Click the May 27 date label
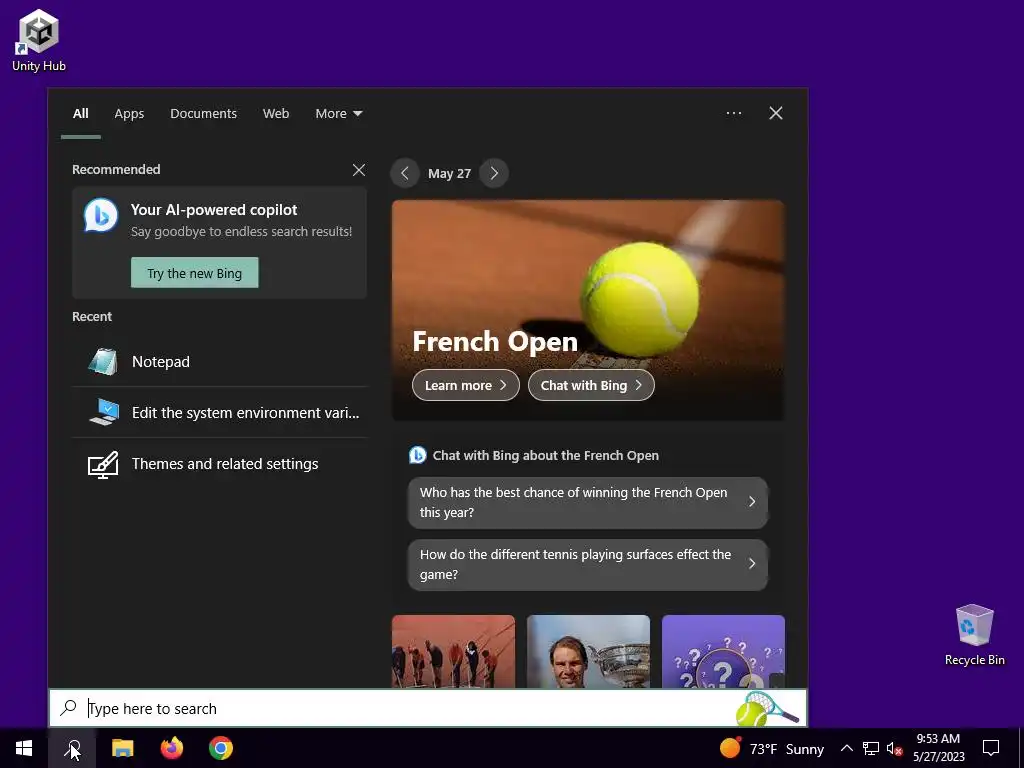1024x768 pixels. coord(449,174)
